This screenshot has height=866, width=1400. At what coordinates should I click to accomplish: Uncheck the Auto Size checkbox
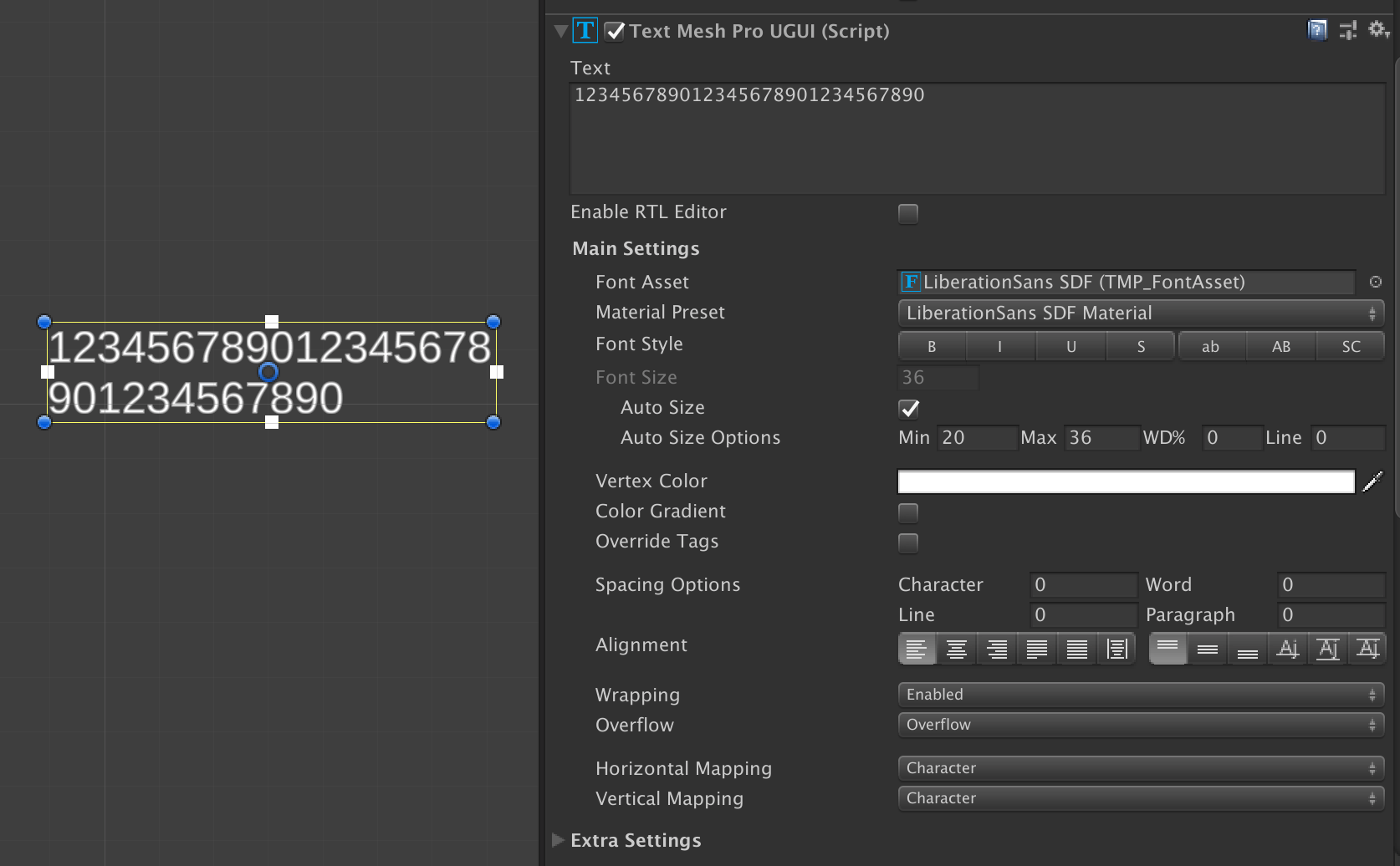[x=908, y=409]
